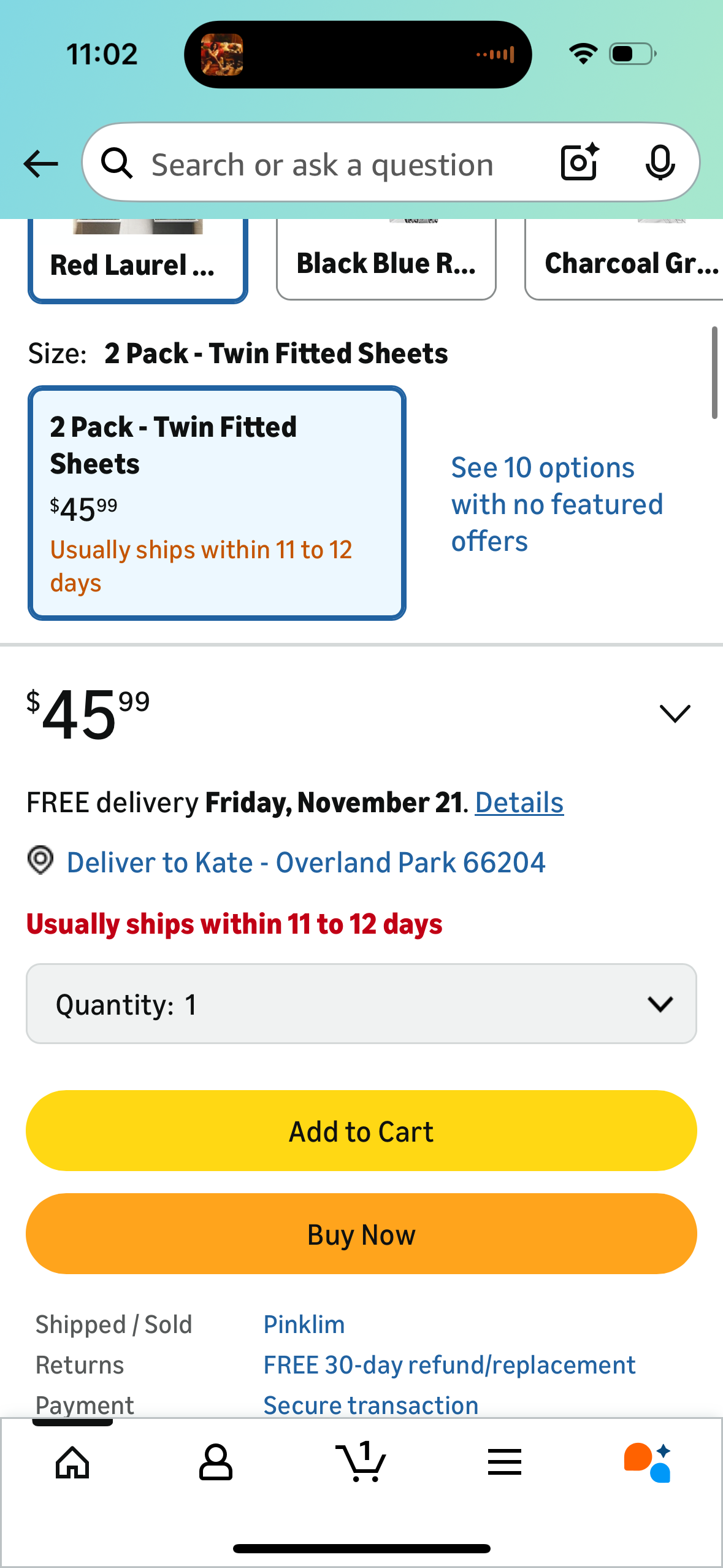The image size is (723, 1568).
Task: Tap the delivery location pin icon
Action: point(40,860)
